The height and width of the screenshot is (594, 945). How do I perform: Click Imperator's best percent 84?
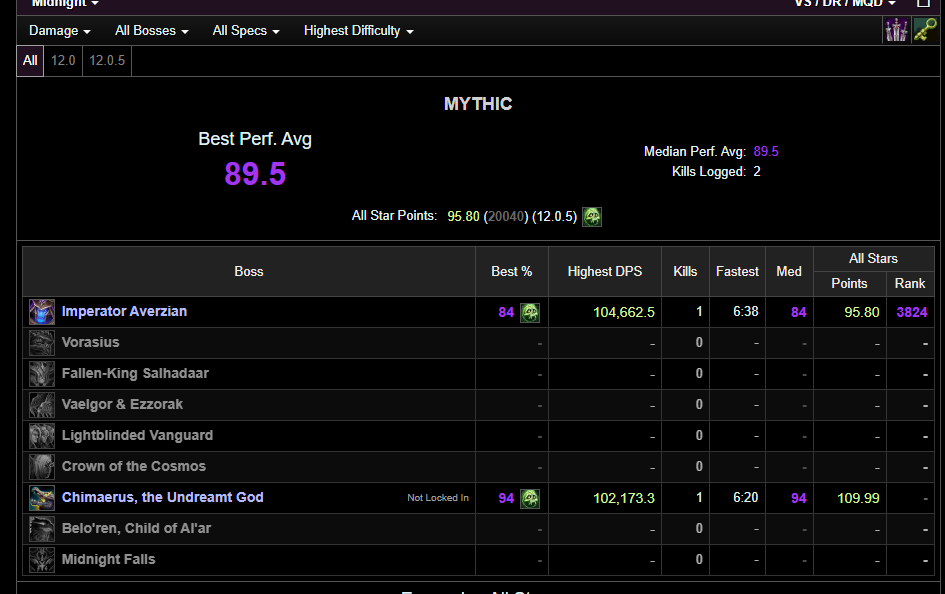(506, 313)
